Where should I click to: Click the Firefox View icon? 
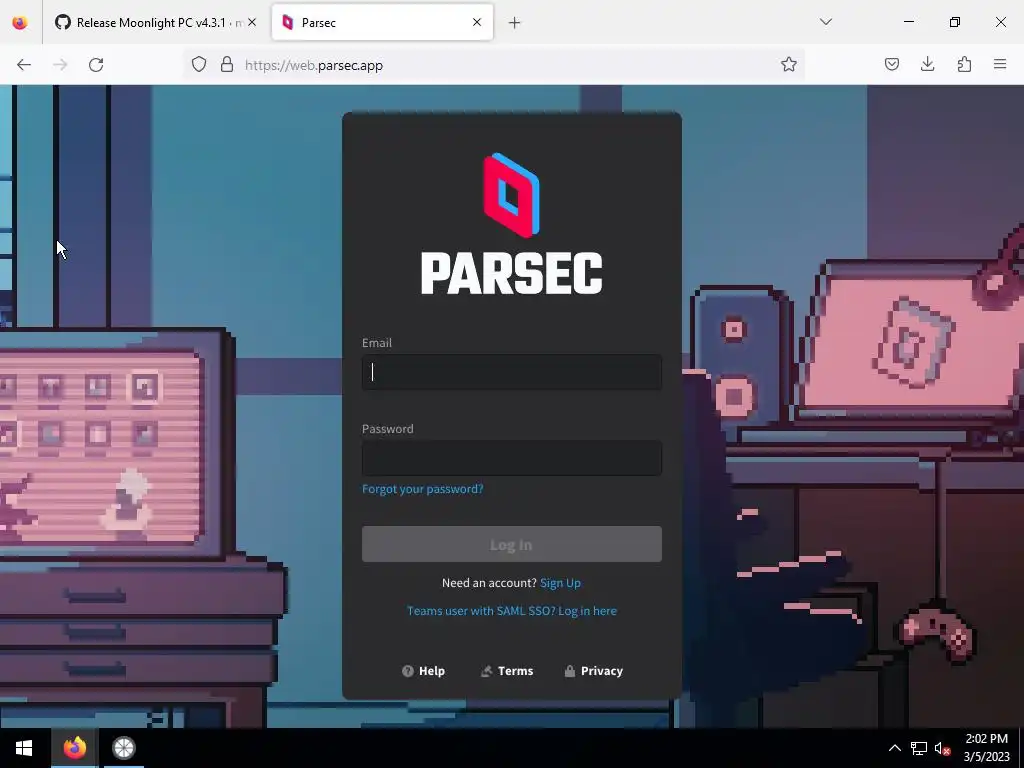point(20,22)
